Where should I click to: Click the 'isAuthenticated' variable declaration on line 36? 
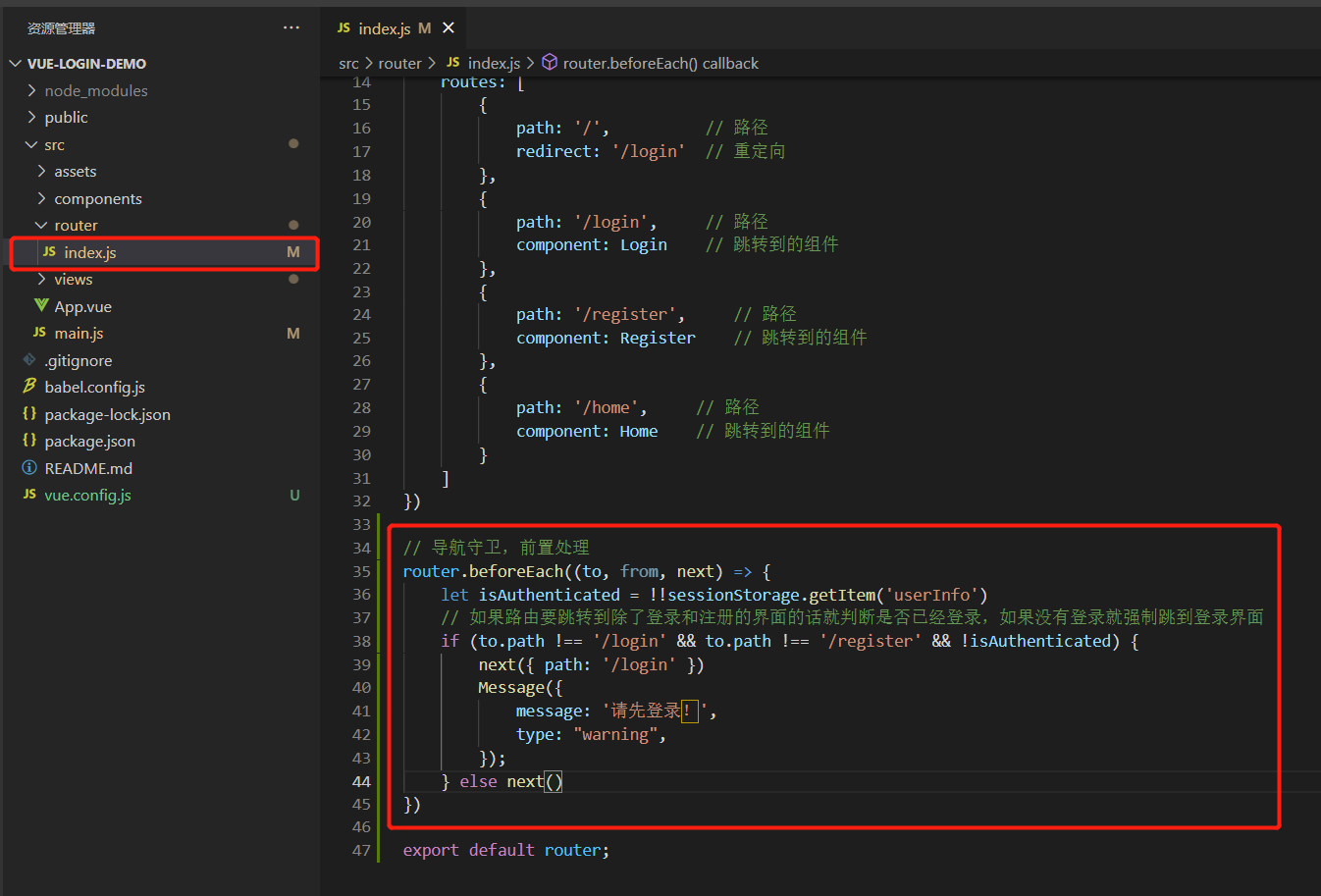550,595
